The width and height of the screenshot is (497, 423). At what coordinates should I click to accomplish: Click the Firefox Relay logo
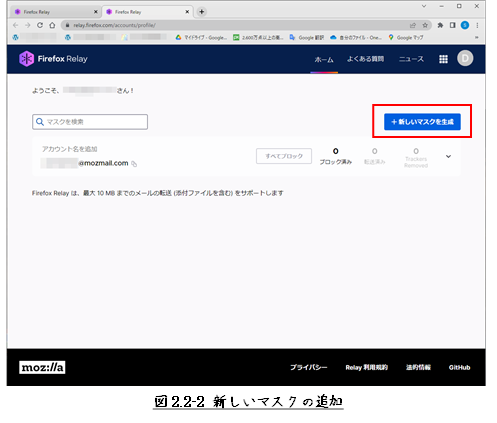[x=53, y=59]
